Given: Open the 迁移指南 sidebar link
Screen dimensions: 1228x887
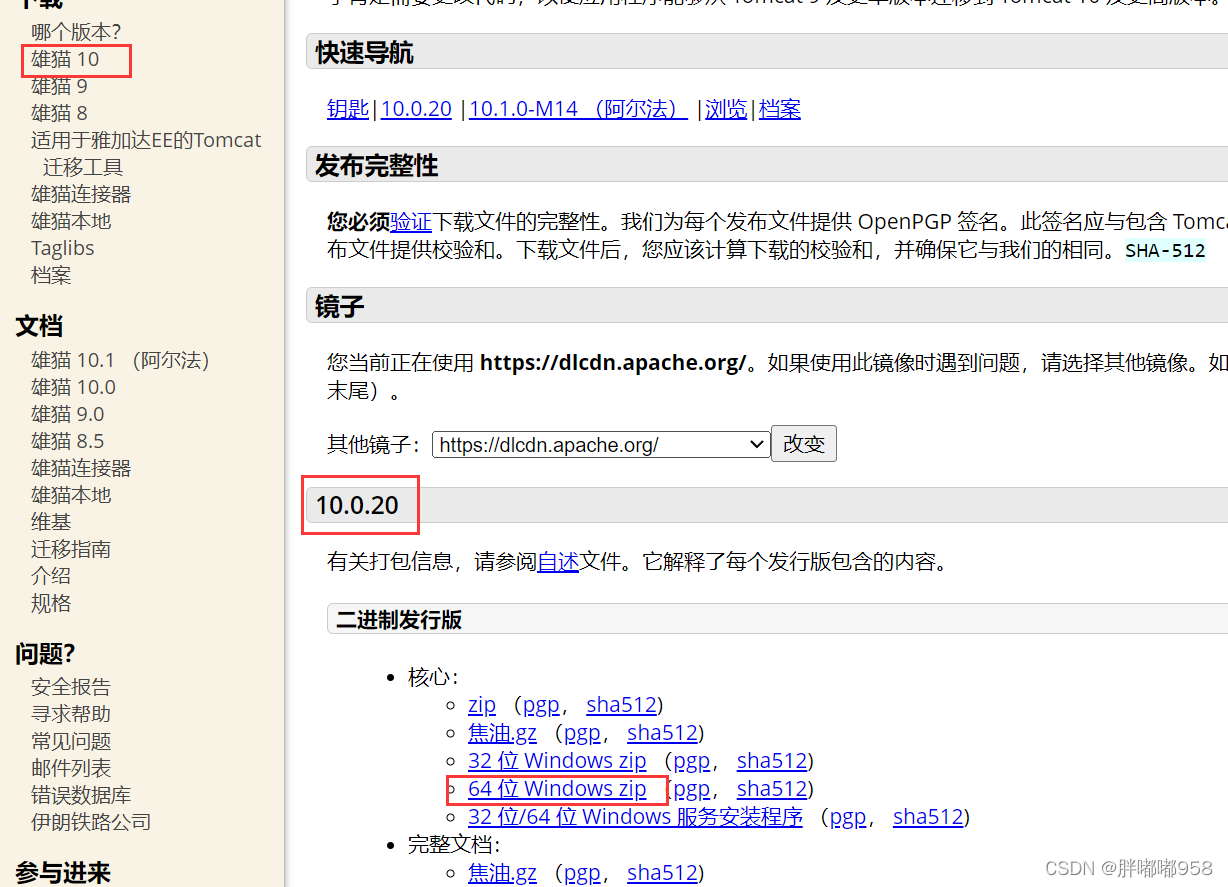Looking at the screenshot, I should click(x=71, y=549).
